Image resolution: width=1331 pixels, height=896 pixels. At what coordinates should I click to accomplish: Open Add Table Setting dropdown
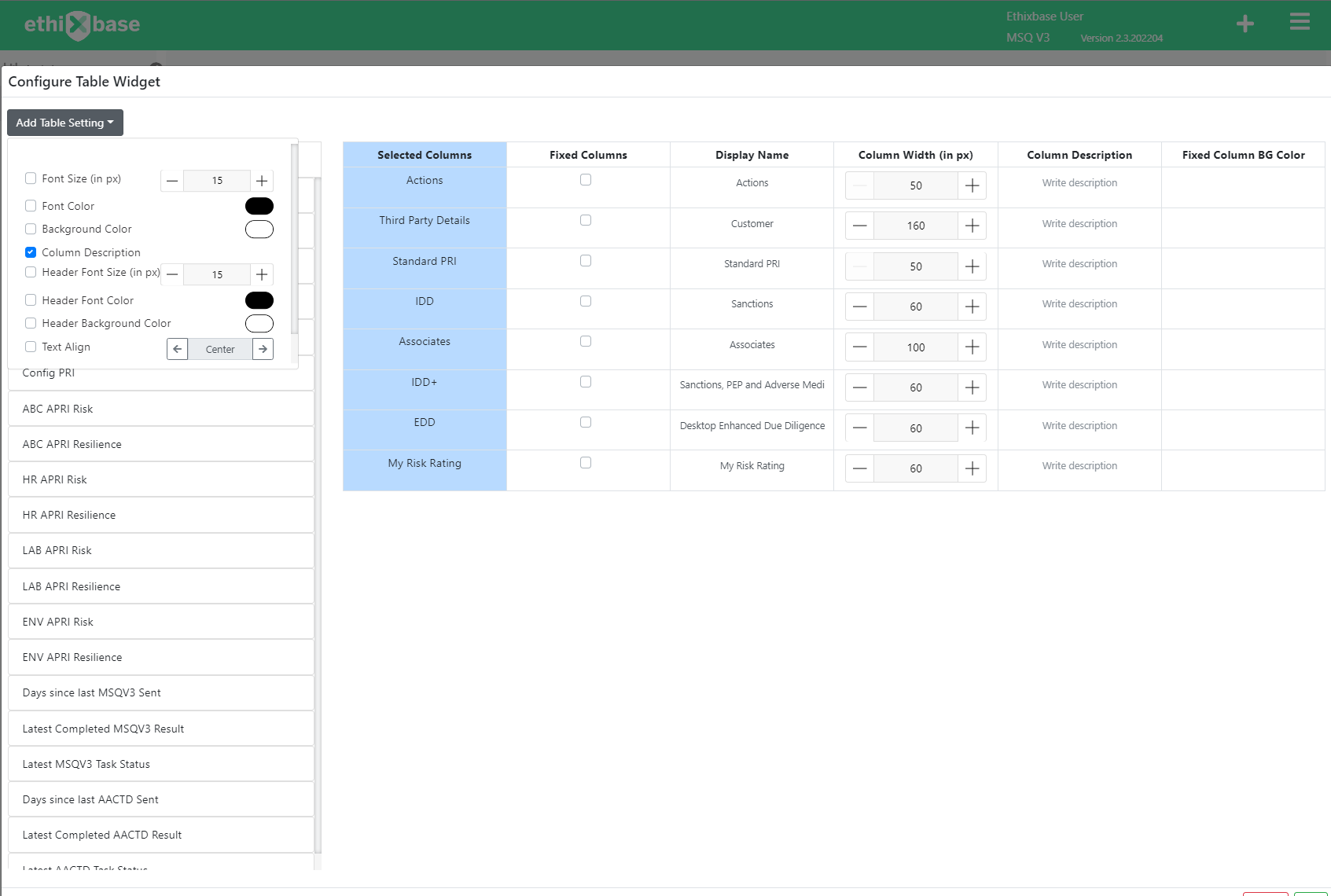point(65,123)
